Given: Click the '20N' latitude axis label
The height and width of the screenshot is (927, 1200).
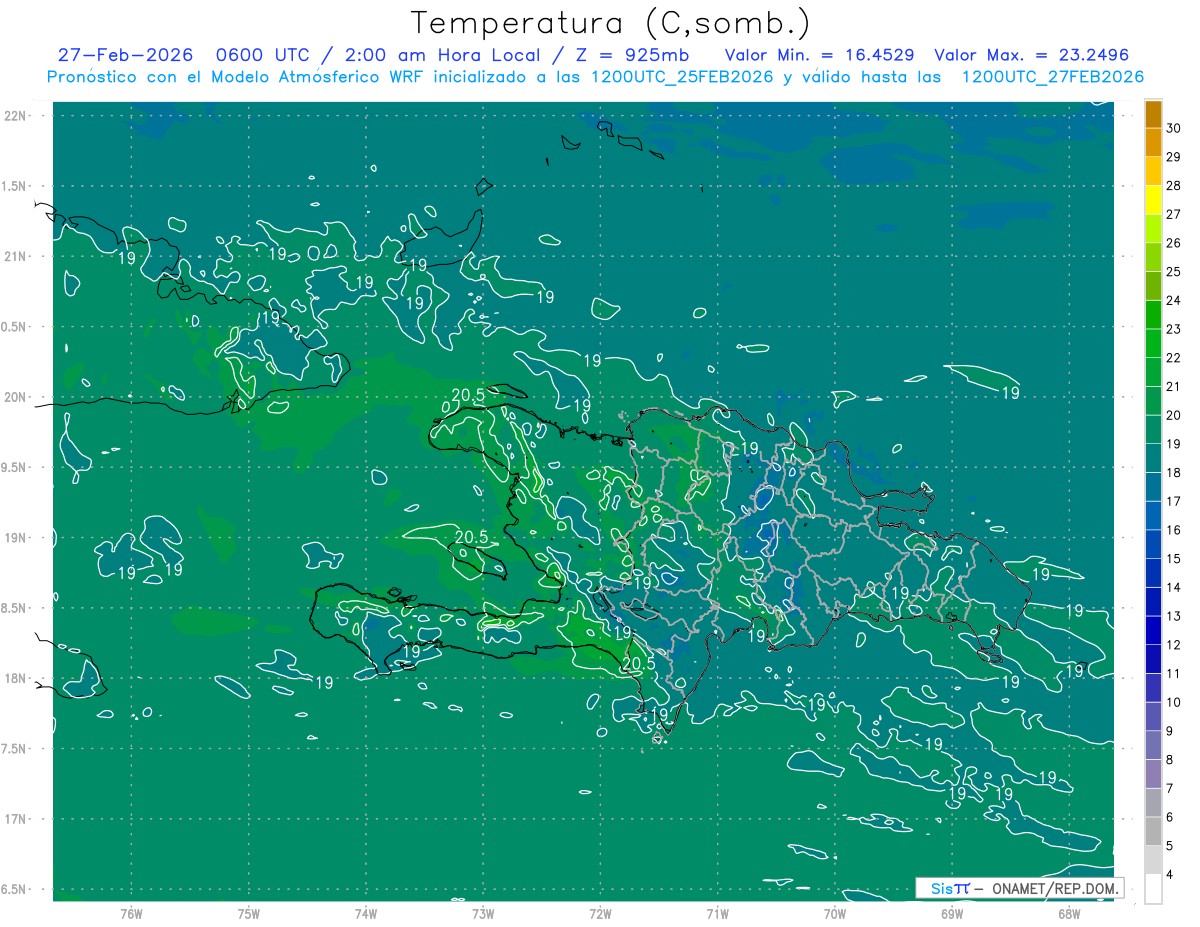Looking at the screenshot, I should tap(14, 397).
